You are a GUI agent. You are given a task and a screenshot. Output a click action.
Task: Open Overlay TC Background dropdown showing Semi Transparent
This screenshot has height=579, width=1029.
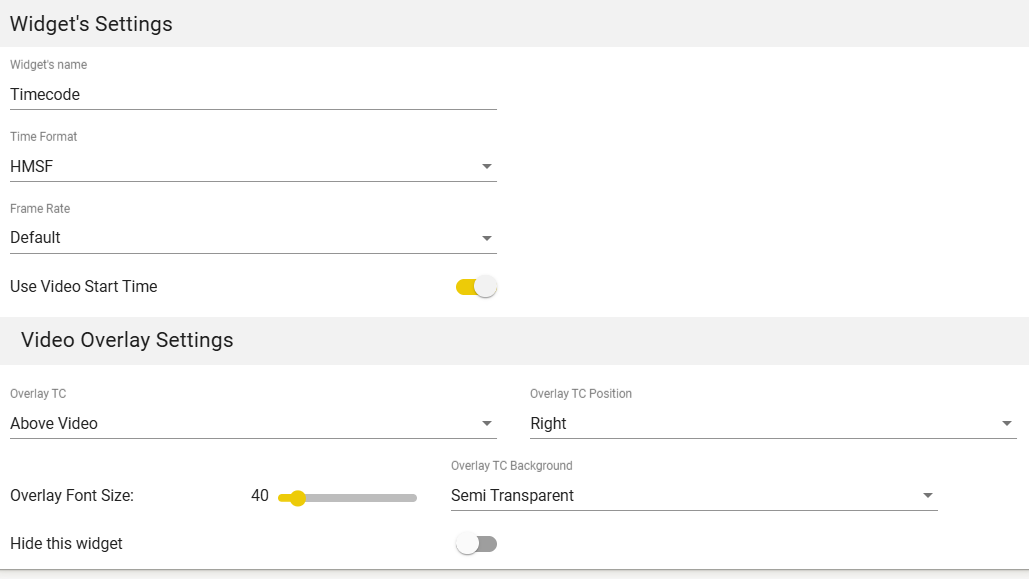tap(694, 496)
